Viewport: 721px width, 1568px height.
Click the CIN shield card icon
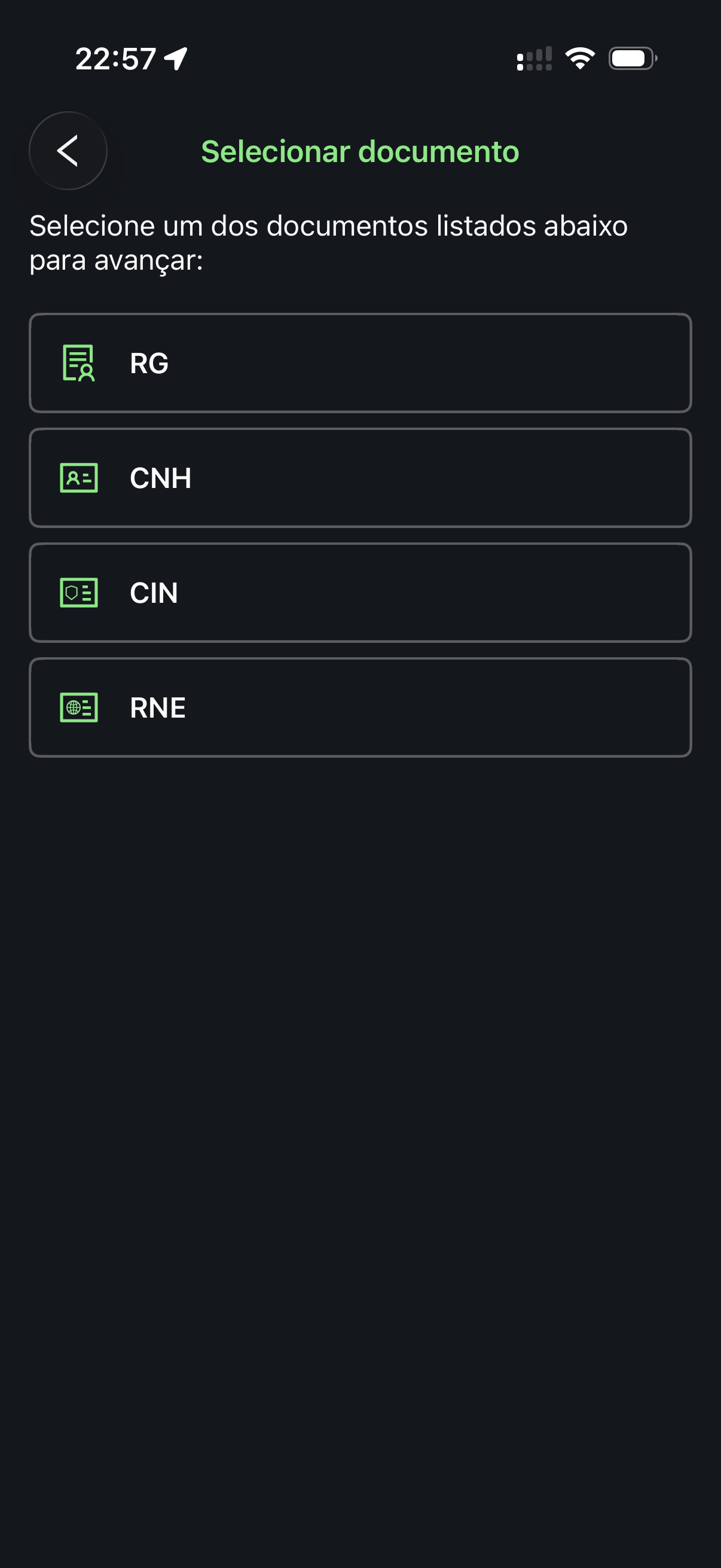tap(79, 592)
